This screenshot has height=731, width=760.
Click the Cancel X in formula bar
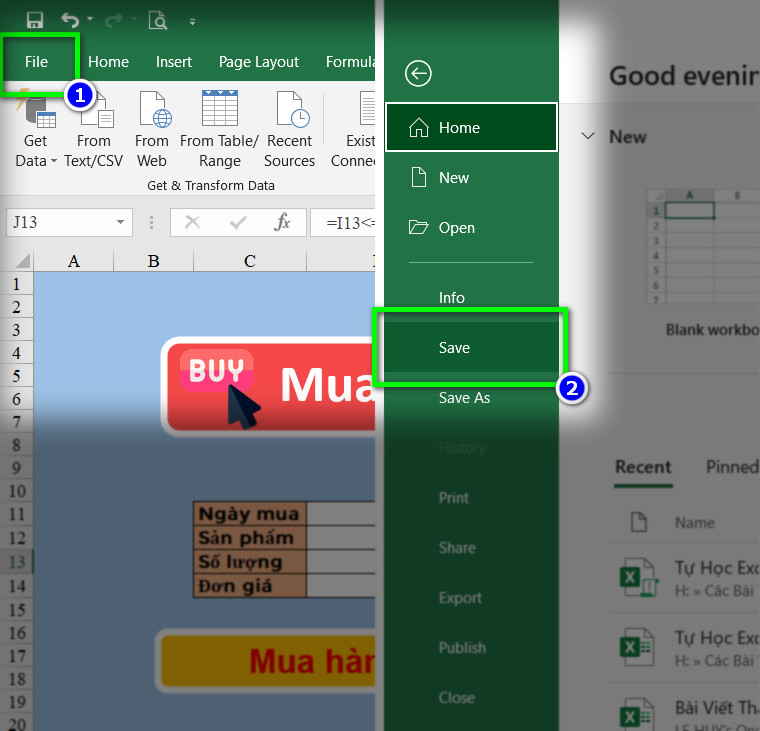(x=192, y=222)
